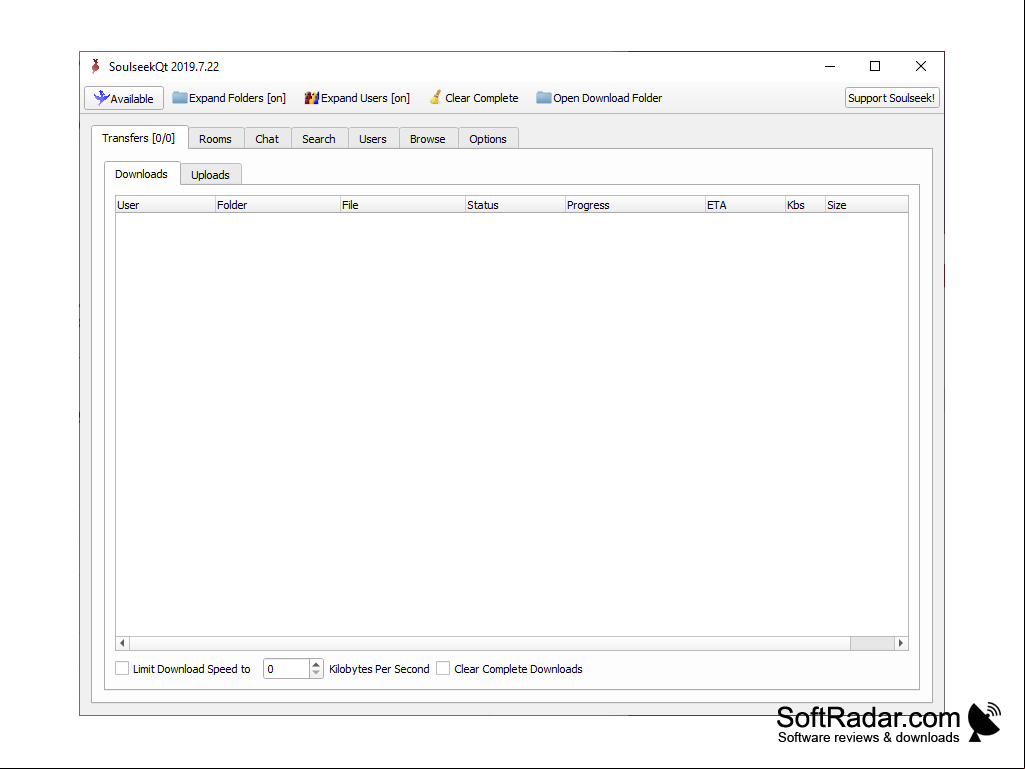Click the Support Soulseek! button
Image resolution: width=1025 pixels, height=769 pixels.
point(892,98)
